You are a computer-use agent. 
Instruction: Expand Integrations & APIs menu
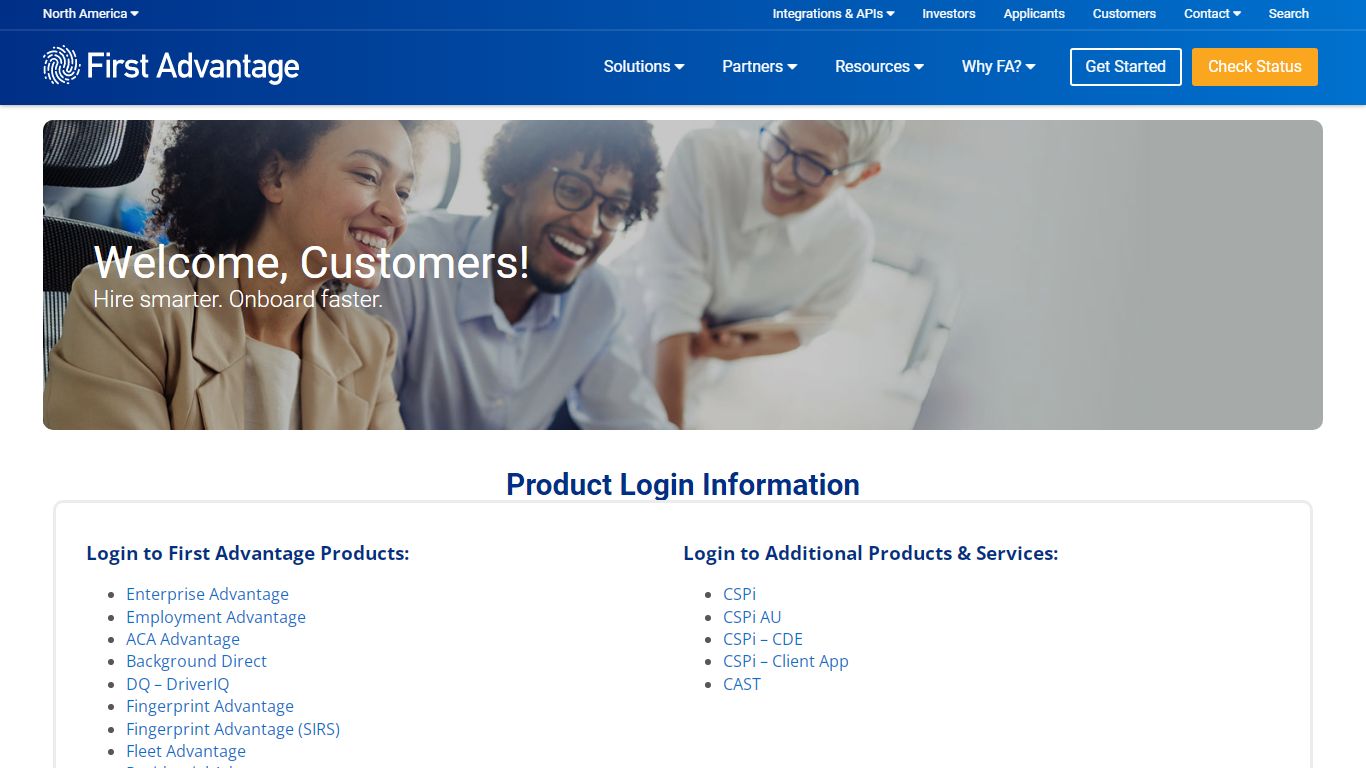tap(833, 14)
